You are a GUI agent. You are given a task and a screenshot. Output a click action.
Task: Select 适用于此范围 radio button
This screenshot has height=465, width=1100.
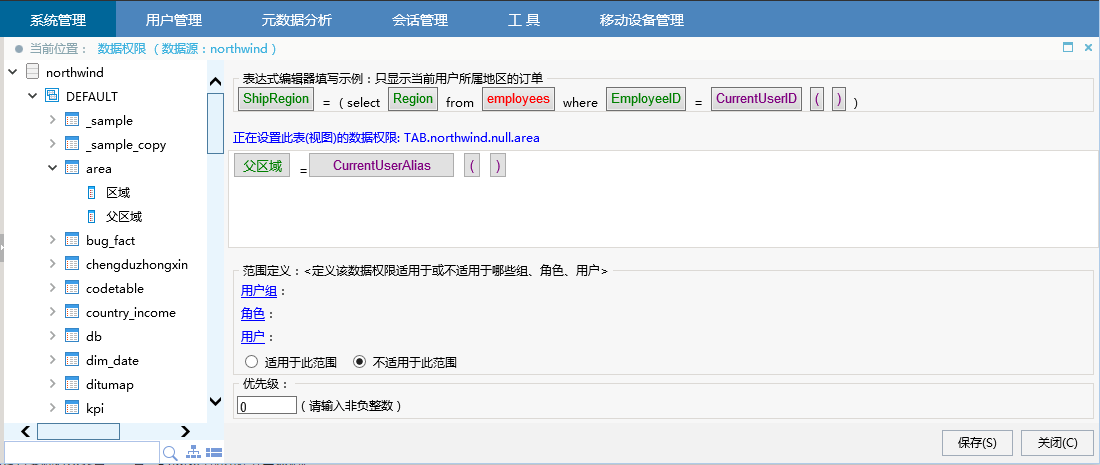pos(251,363)
